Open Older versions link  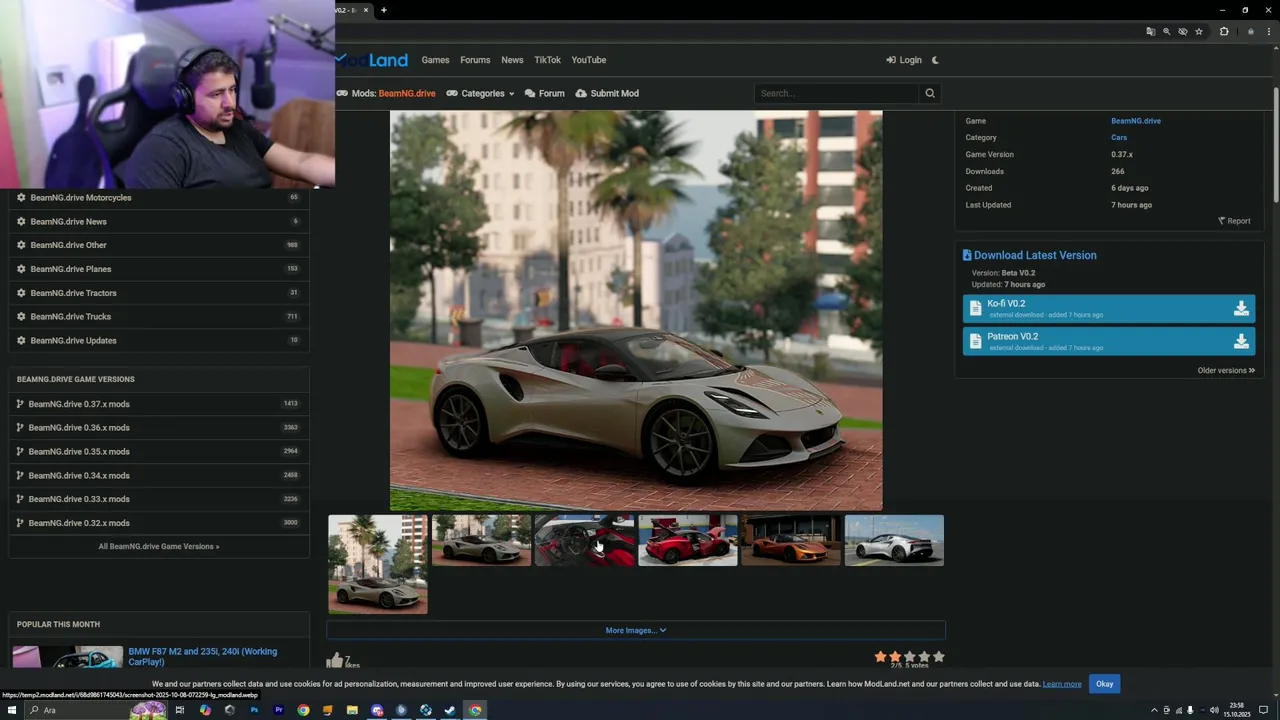tap(1226, 370)
